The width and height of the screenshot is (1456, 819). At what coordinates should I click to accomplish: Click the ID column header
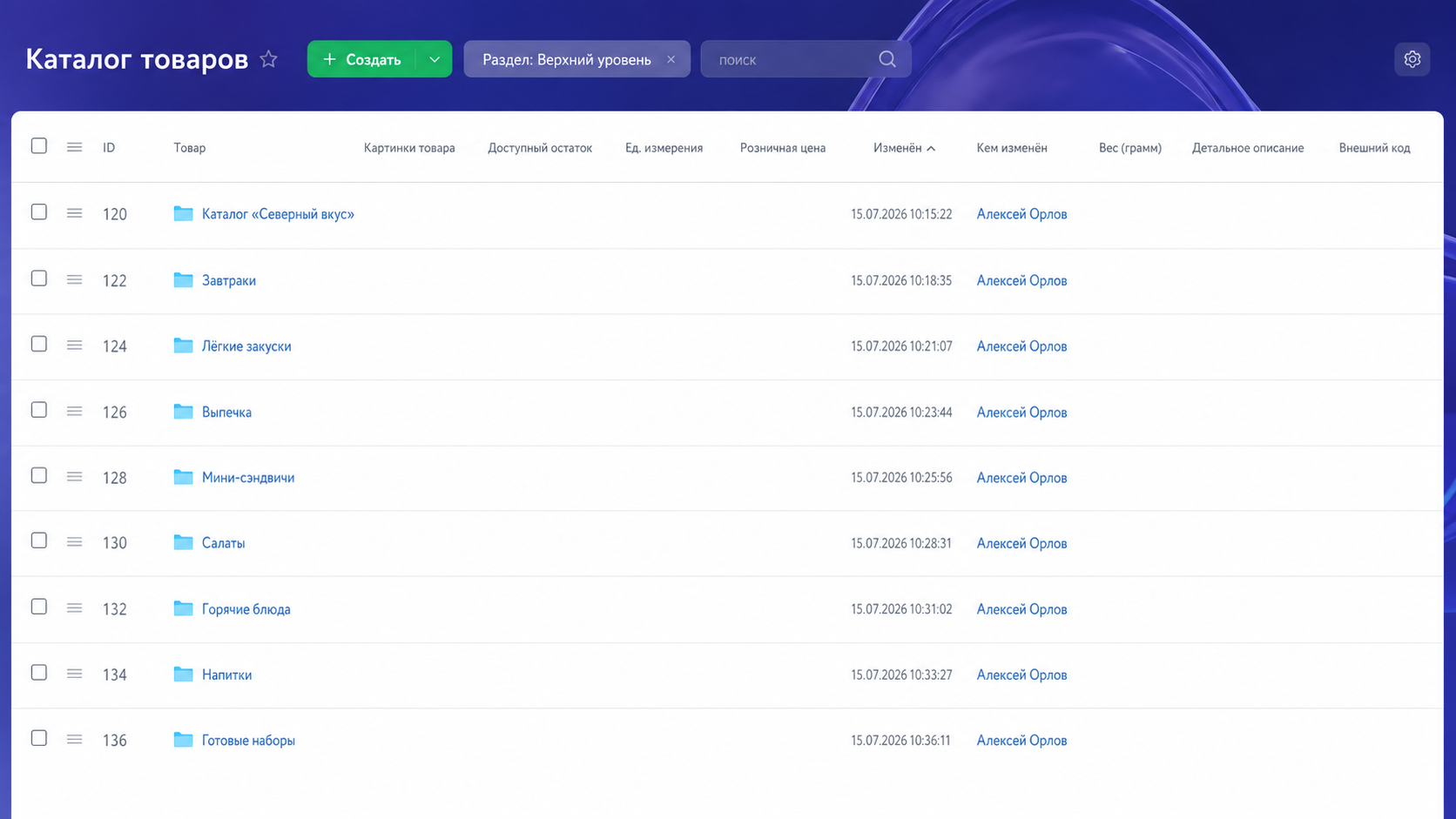coord(109,148)
